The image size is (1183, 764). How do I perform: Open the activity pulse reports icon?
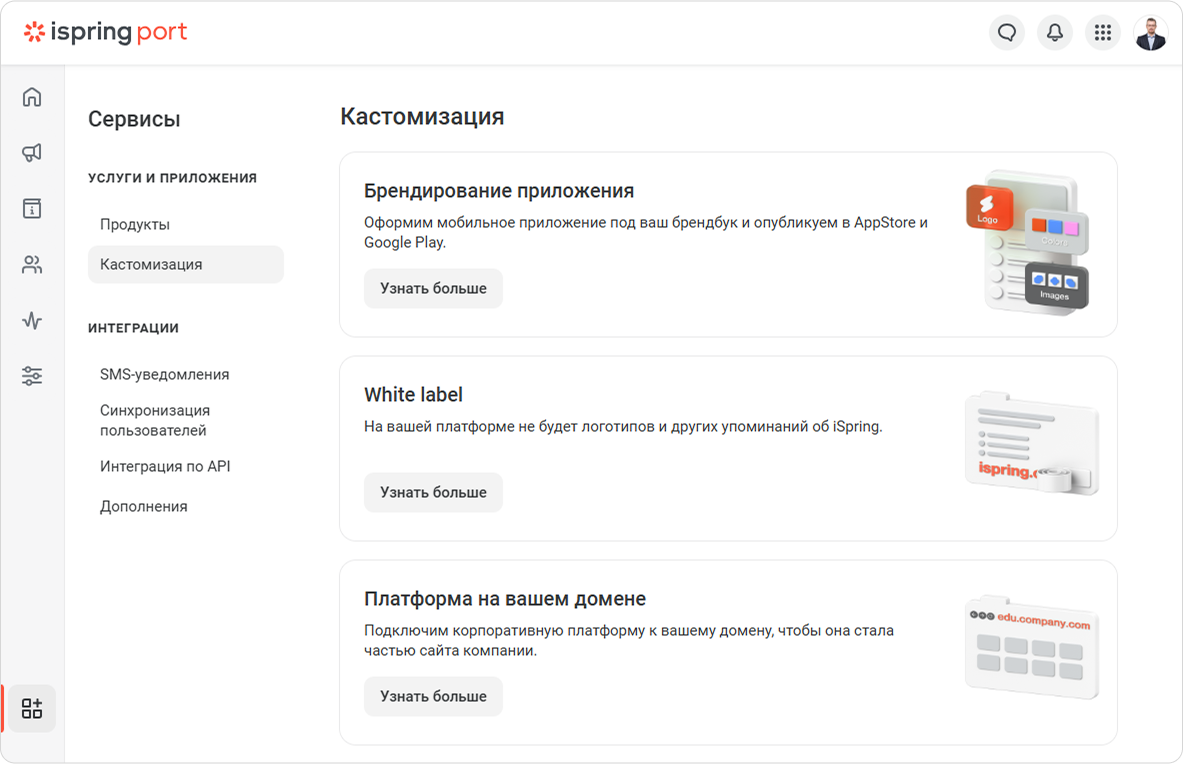tap(32, 321)
